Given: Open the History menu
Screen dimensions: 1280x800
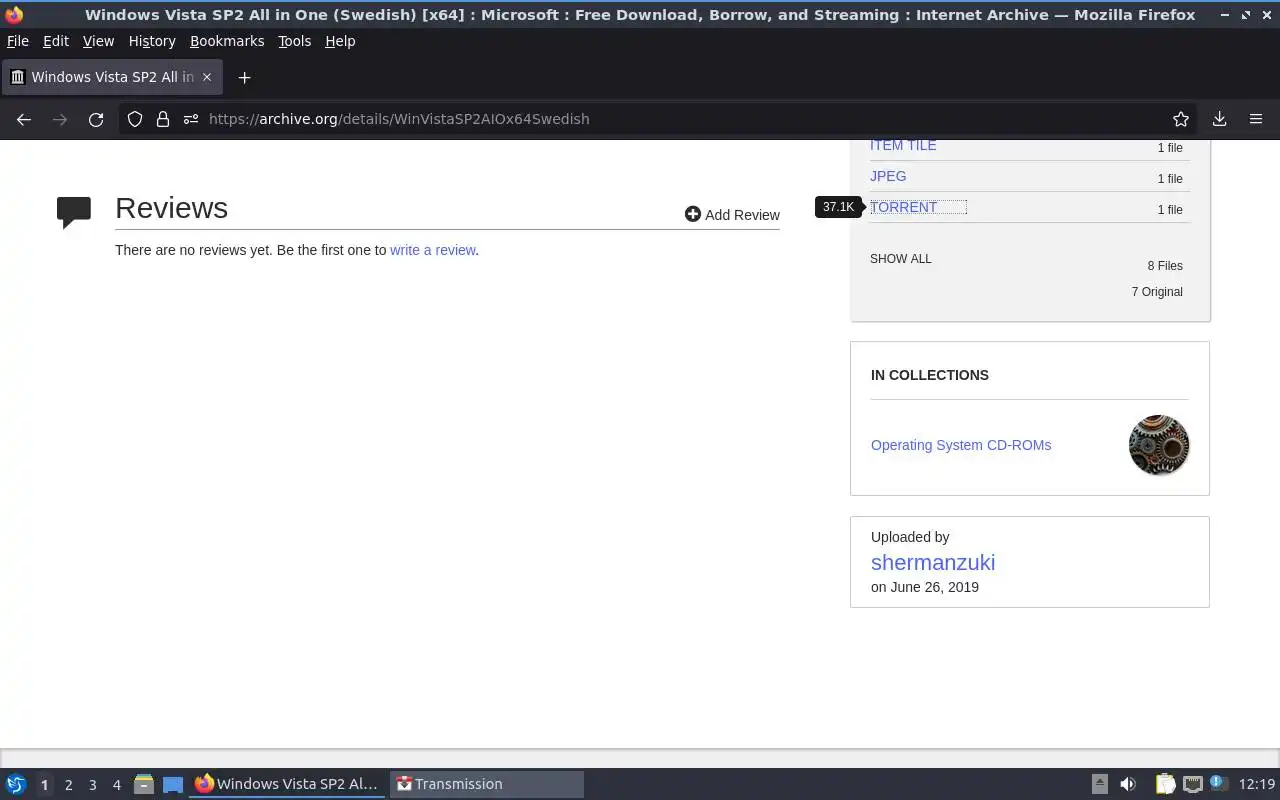Looking at the screenshot, I should 152,41.
